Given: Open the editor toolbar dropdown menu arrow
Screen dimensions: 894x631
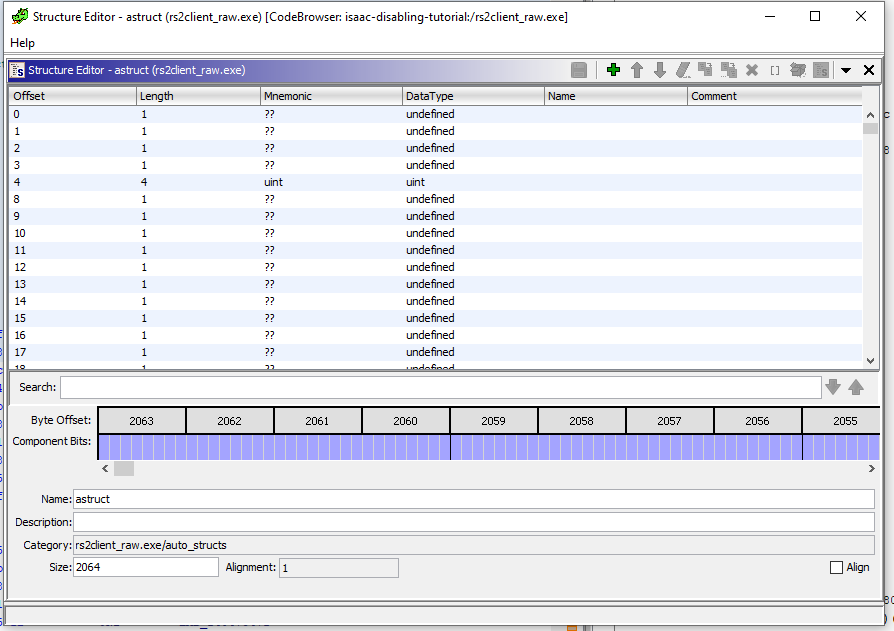Looking at the screenshot, I should tap(846, 70).
